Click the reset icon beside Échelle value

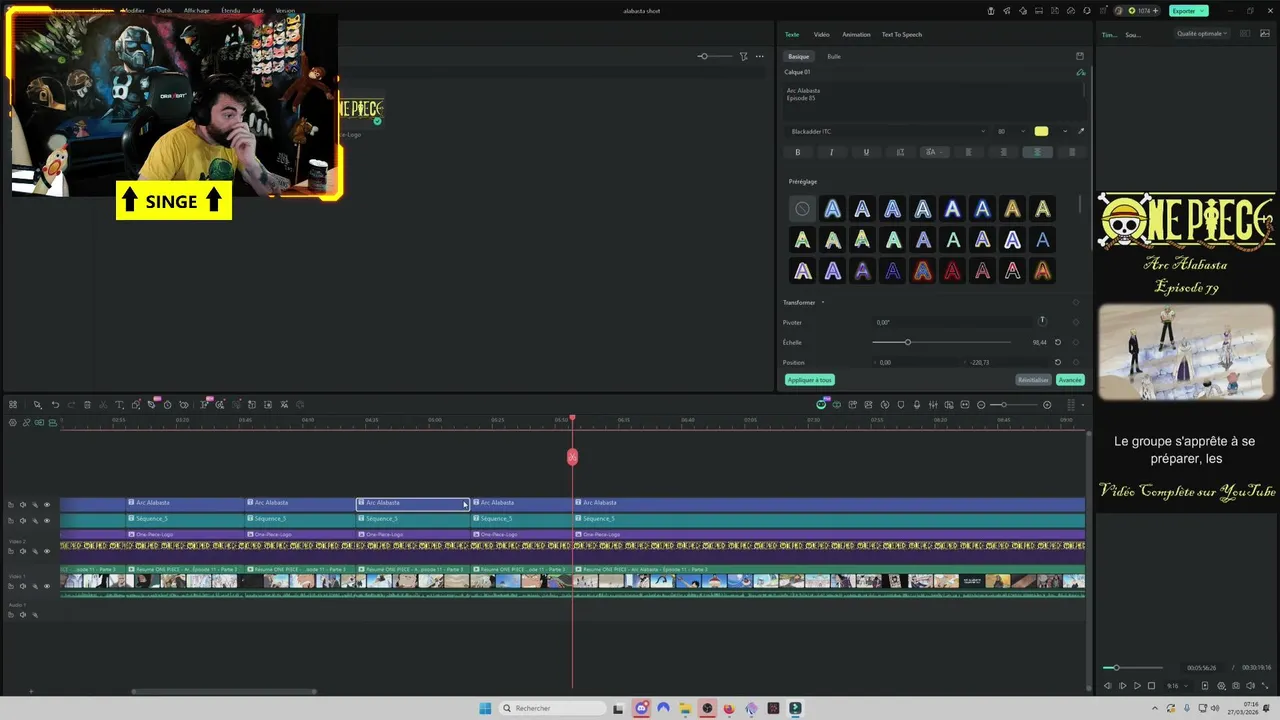(1058, 342)
